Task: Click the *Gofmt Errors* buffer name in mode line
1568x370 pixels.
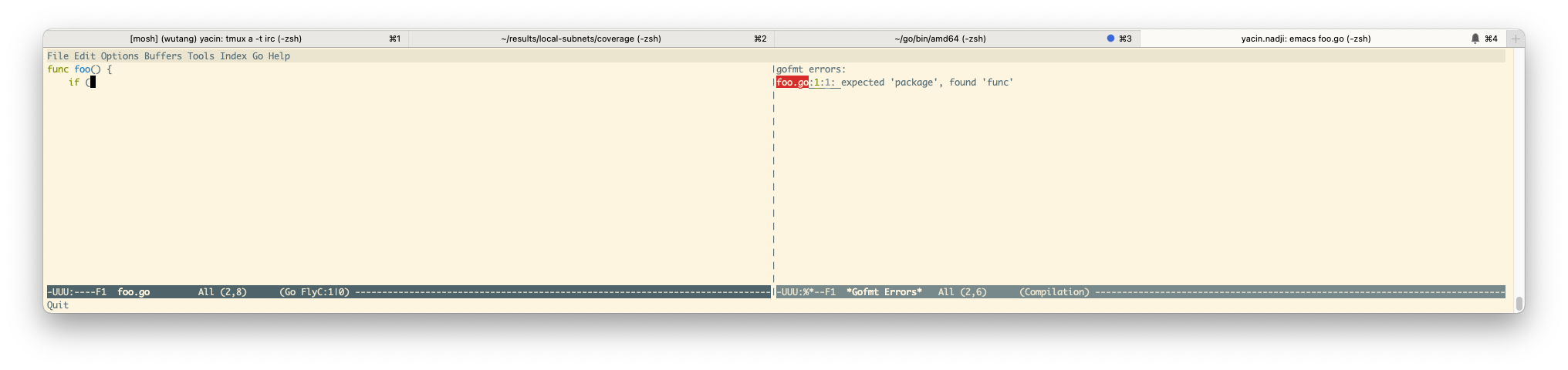Action: 884,292
